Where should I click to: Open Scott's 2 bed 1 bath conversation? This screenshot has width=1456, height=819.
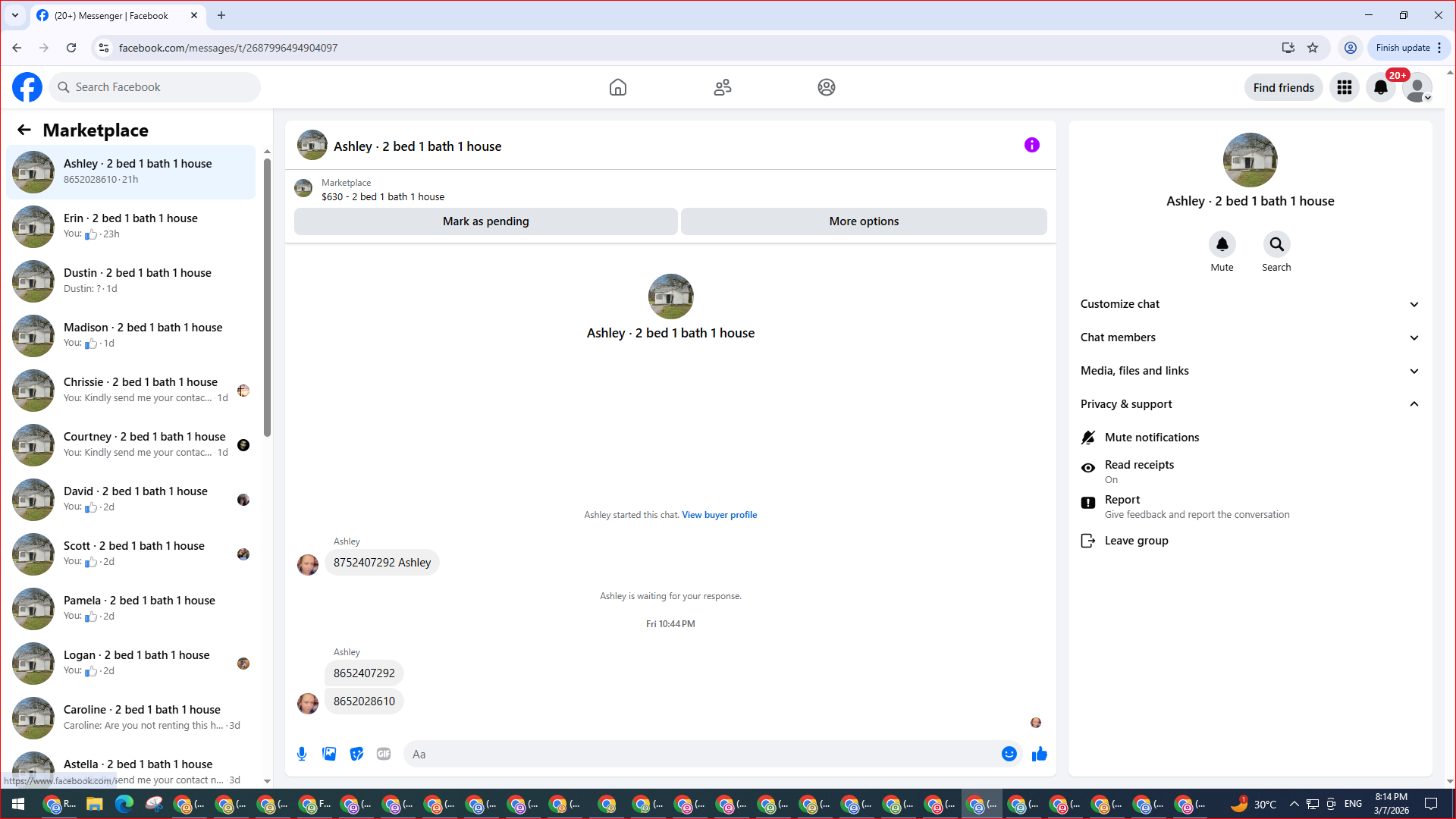point(131,554)
